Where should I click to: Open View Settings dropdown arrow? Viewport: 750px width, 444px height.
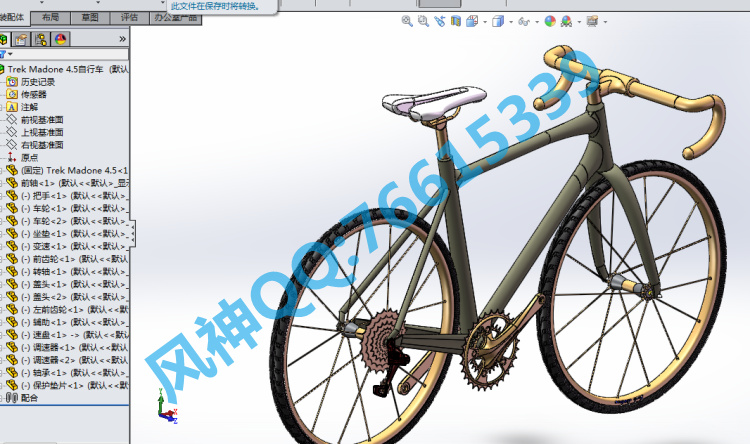click(606, 22)
